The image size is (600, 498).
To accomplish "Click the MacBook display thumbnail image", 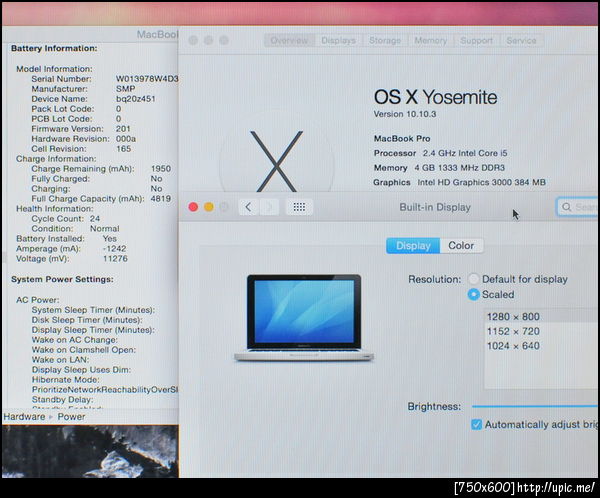I will point(304,318).
